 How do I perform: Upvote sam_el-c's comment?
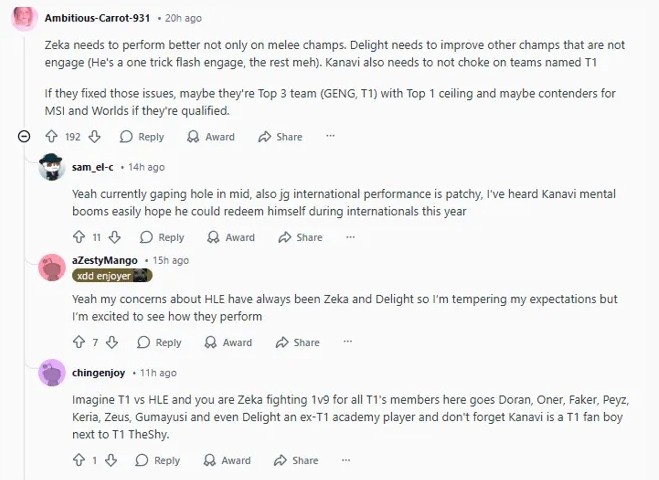[80, 237]
